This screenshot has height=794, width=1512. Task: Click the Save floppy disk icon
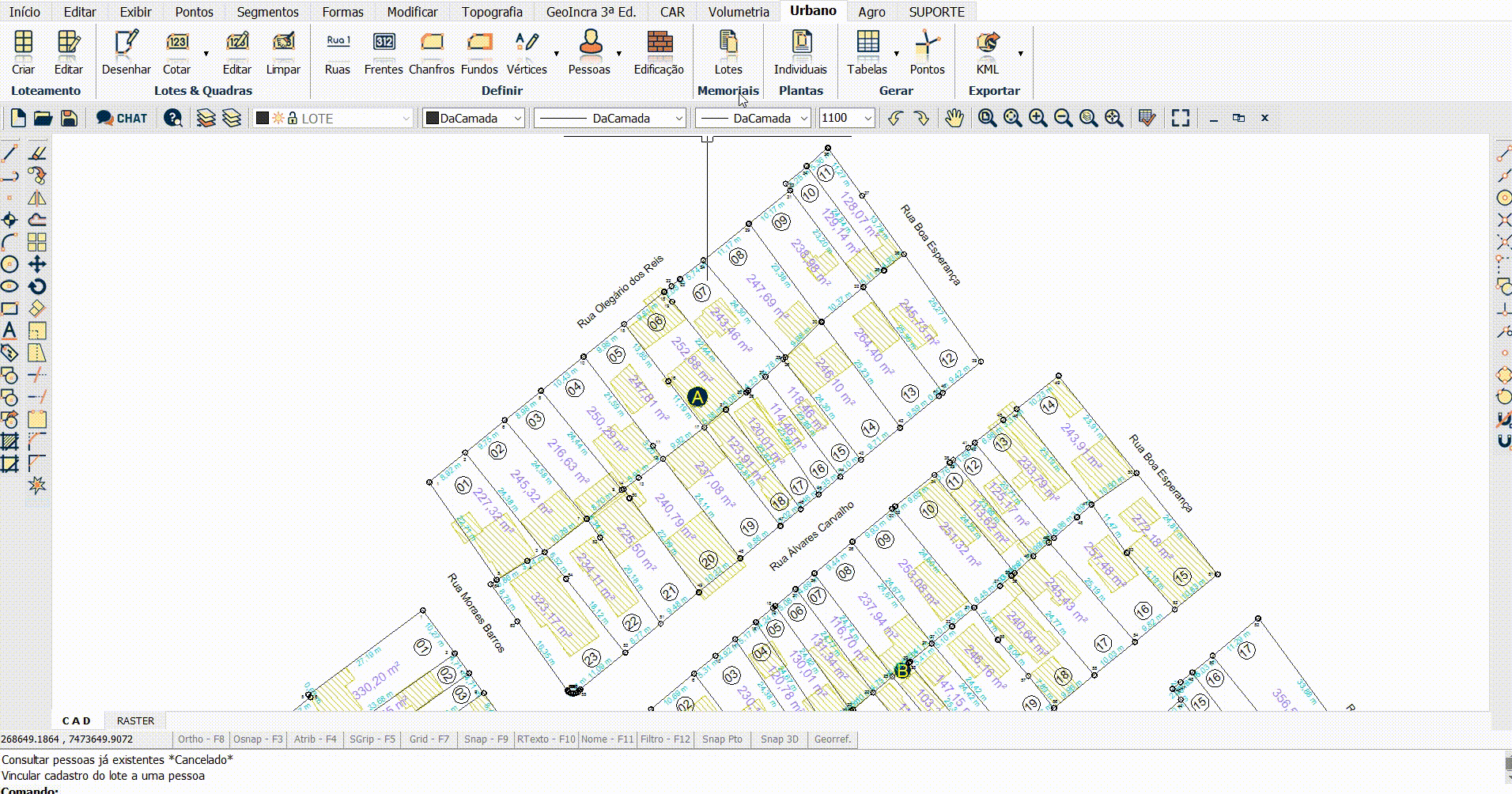69,119
